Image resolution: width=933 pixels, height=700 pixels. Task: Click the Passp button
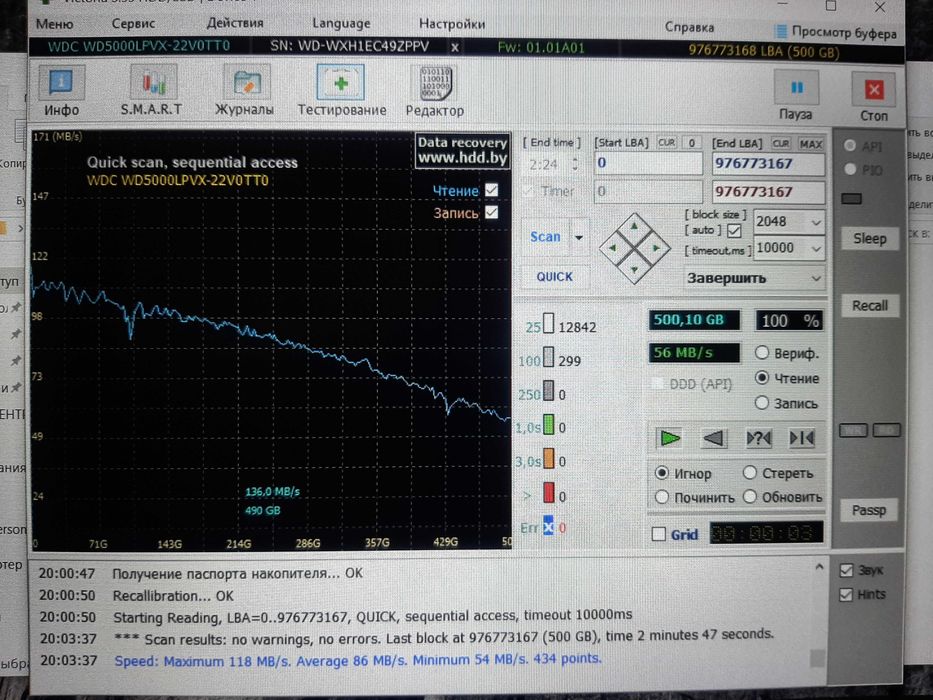click(869, 510)
